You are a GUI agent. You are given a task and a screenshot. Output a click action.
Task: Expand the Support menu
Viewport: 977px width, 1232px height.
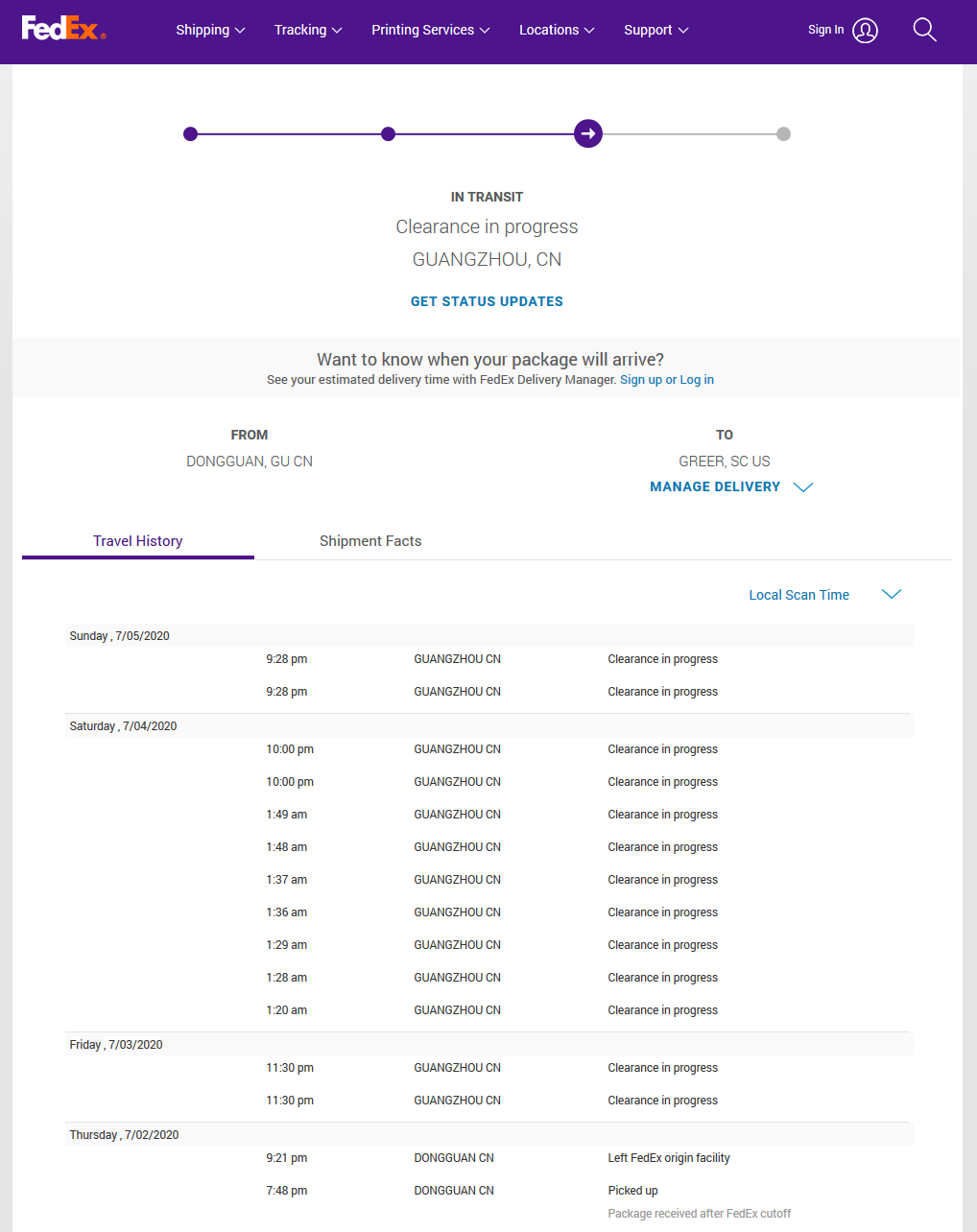click(x=656, y=30)
